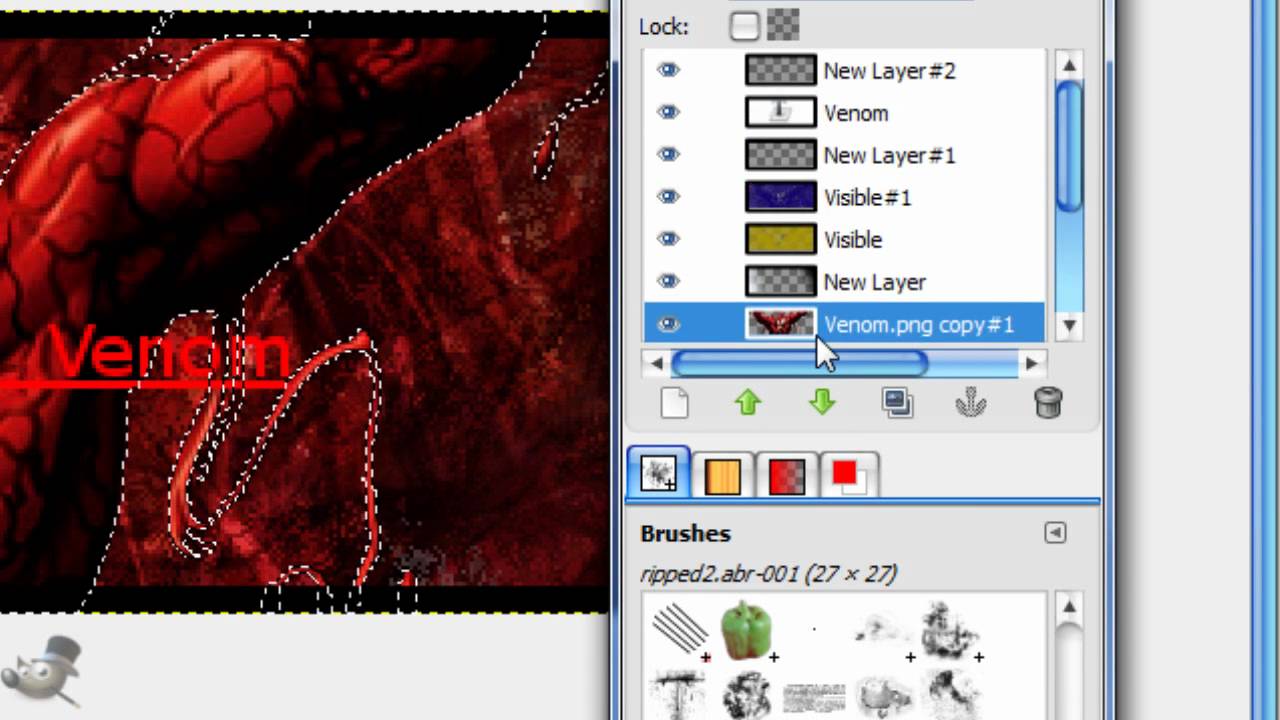The height and width of the screenshot is (720, 1280).
Task: Toggle visibility of New Layer#1
Action: (x=668, y=155)
